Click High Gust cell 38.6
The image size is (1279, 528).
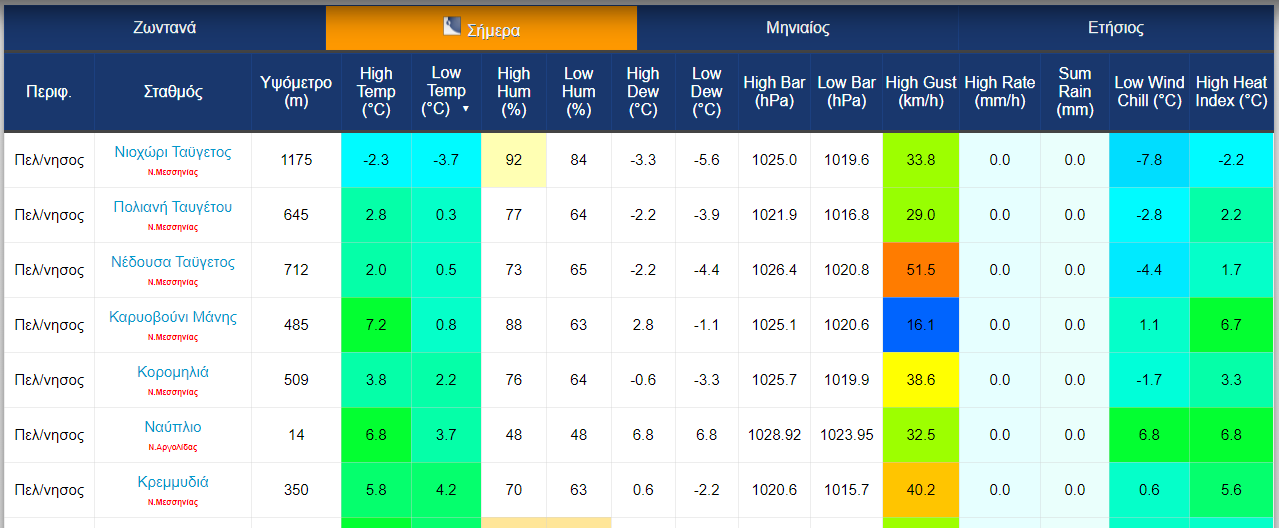tap(921, 380)
